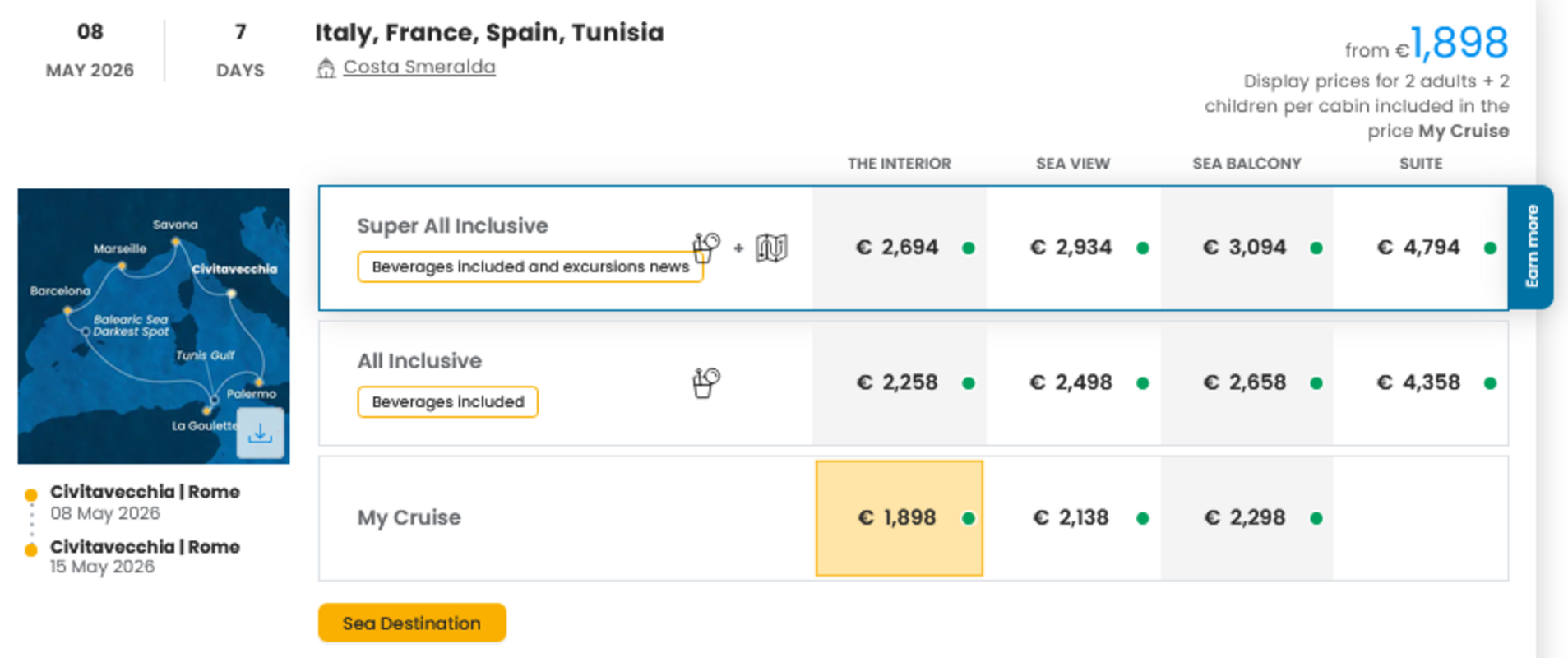Select All Inclusive Suite €4,358 fare
This screenshot has width=1568, height=658.
1420,382
